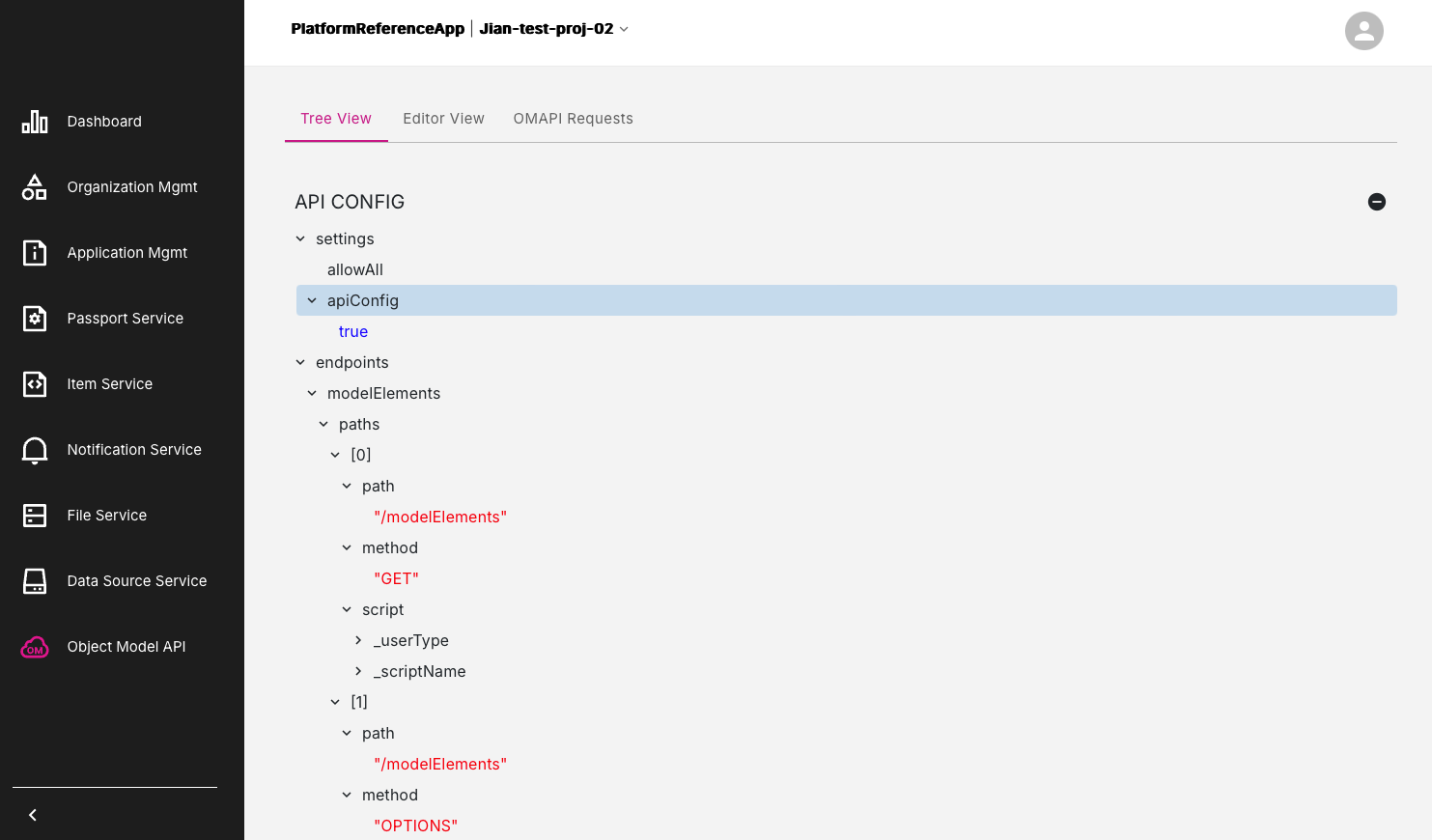Select the "GET" method value
This screenshot has height=840, width=1432.
[396, 578]
